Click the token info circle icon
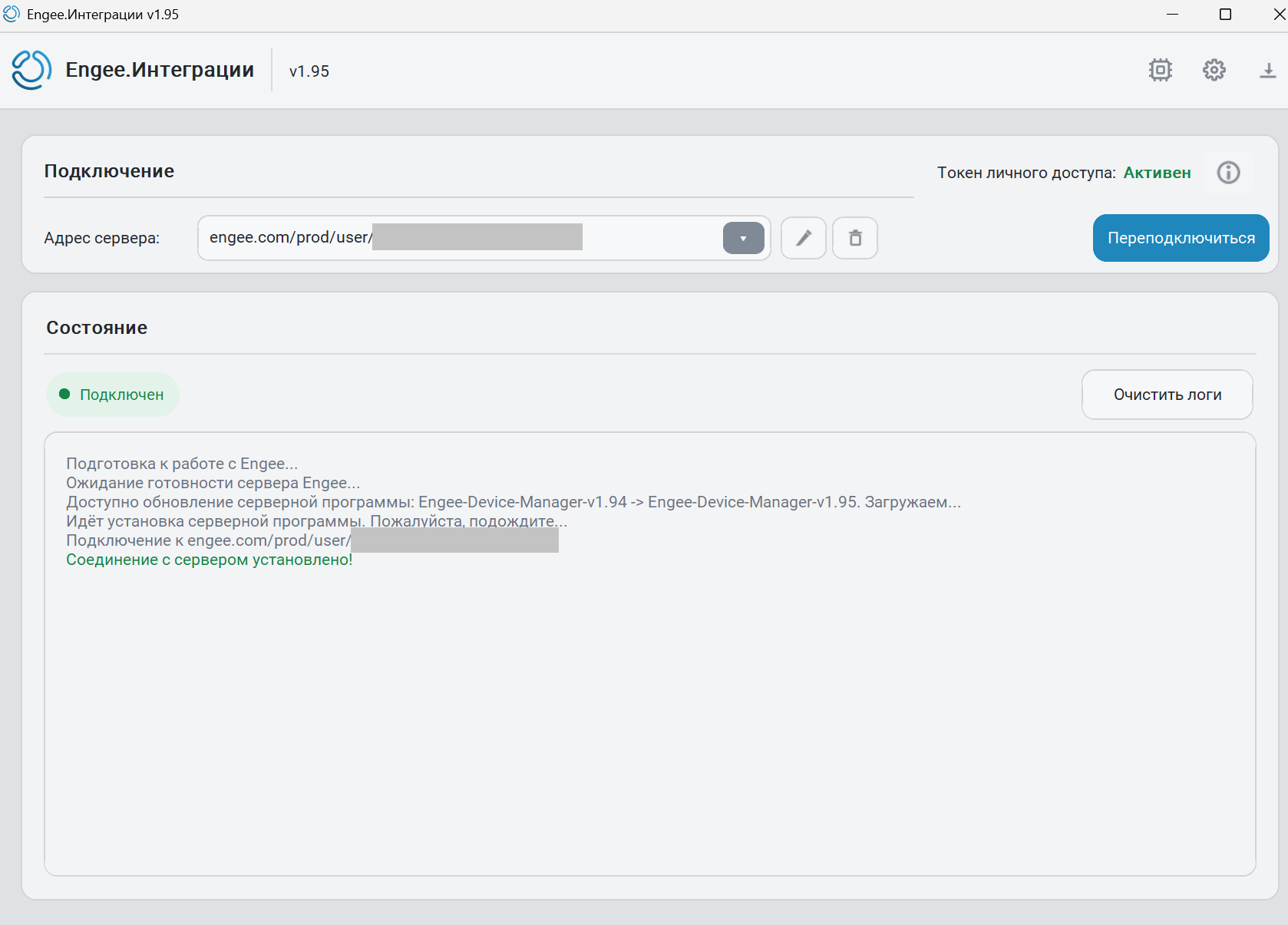1288x925 pixels. [1228, 173]
